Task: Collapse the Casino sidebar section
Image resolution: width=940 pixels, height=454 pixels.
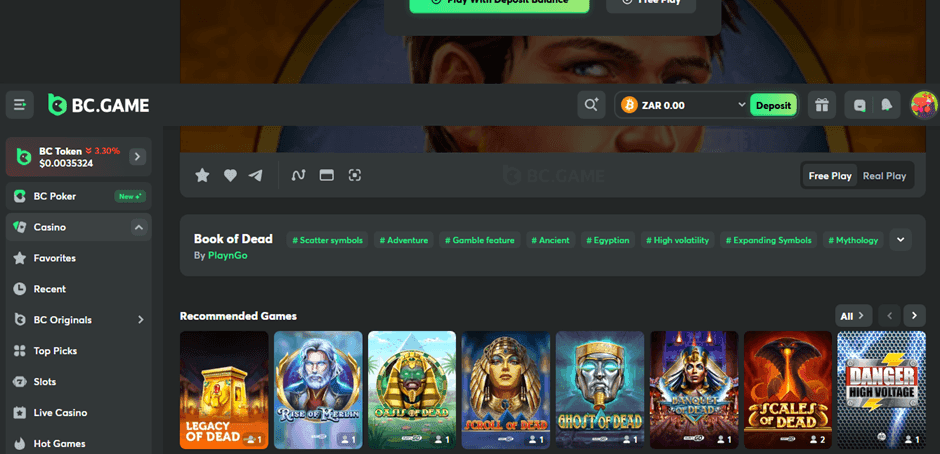Action: 138,227
